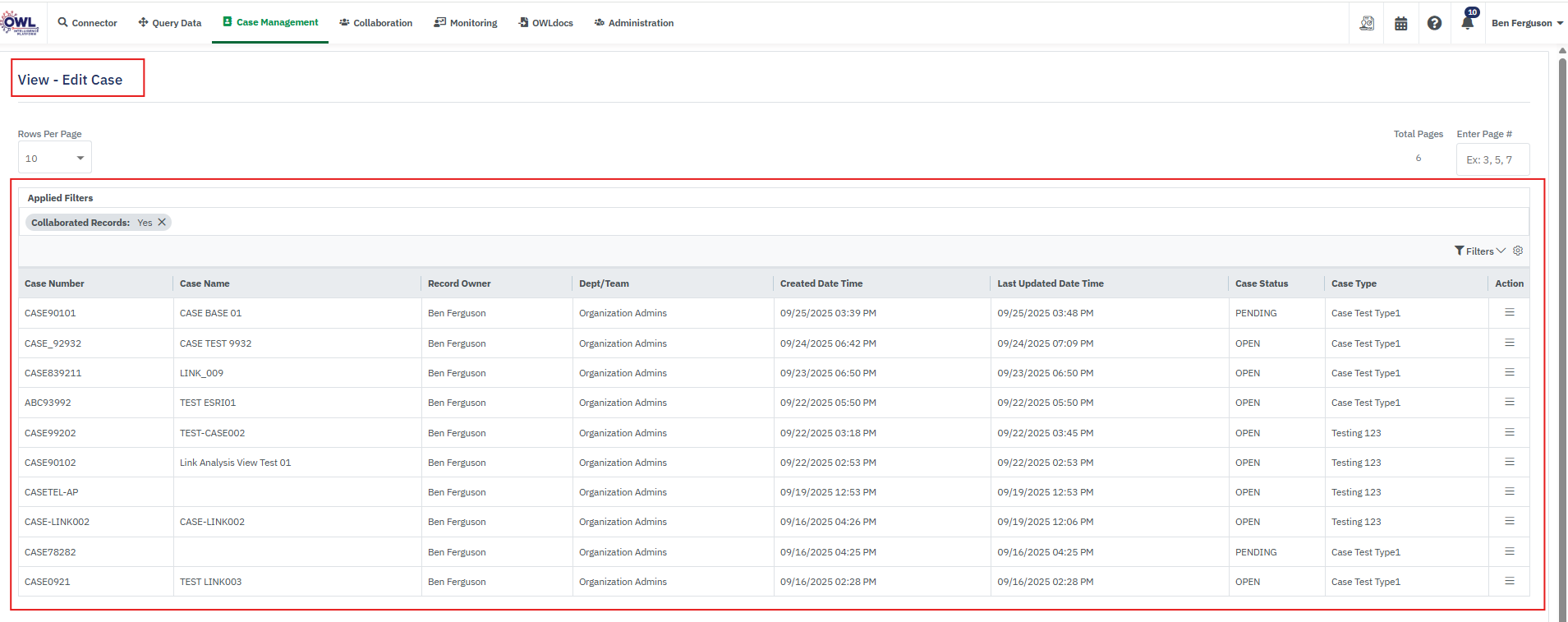Viewport: 1568px width, 622px height.
Task: Open action menu for CASE90101 row
Action: 1509,312
